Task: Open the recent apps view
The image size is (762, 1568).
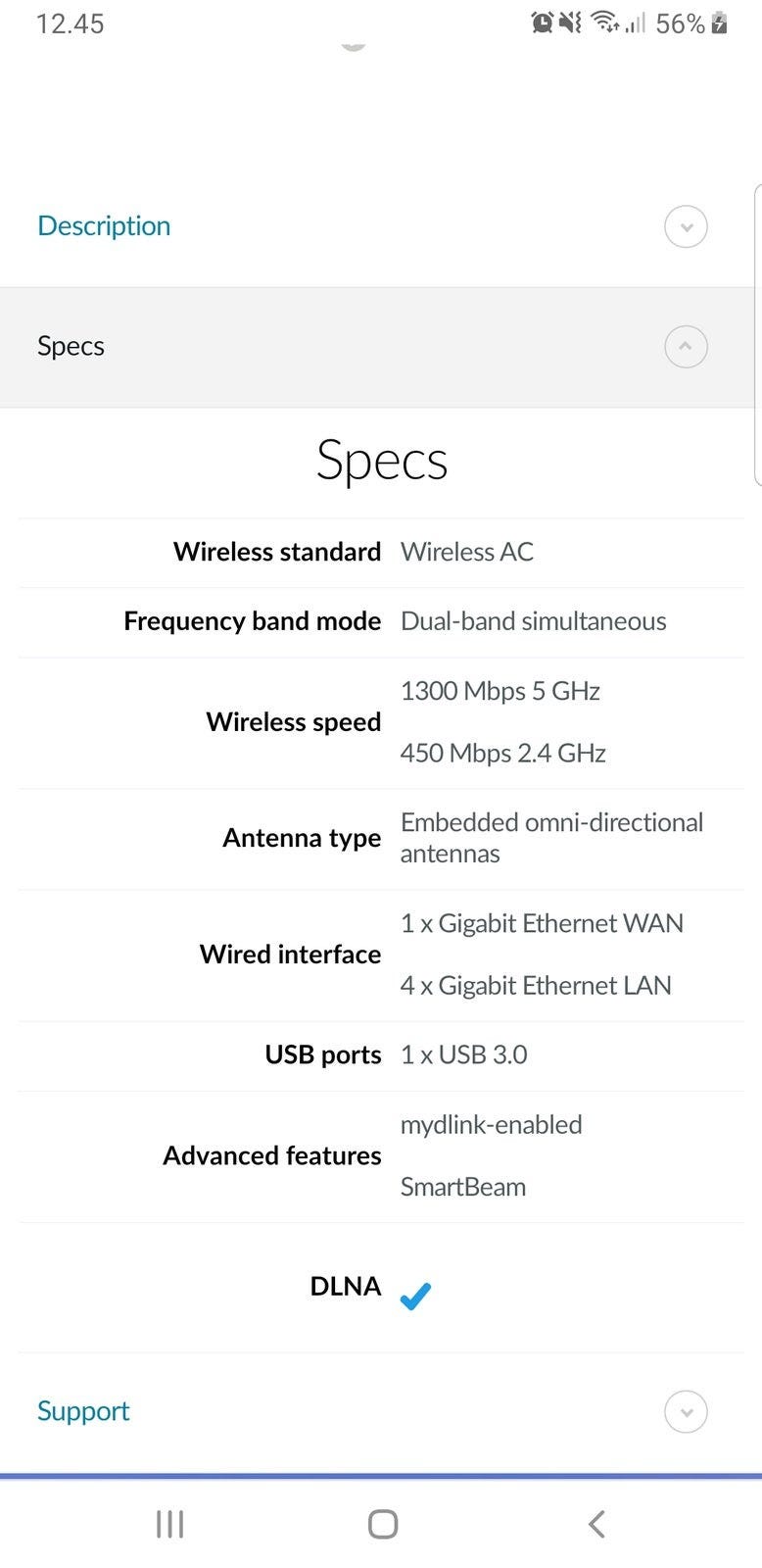Action: 169,1524
